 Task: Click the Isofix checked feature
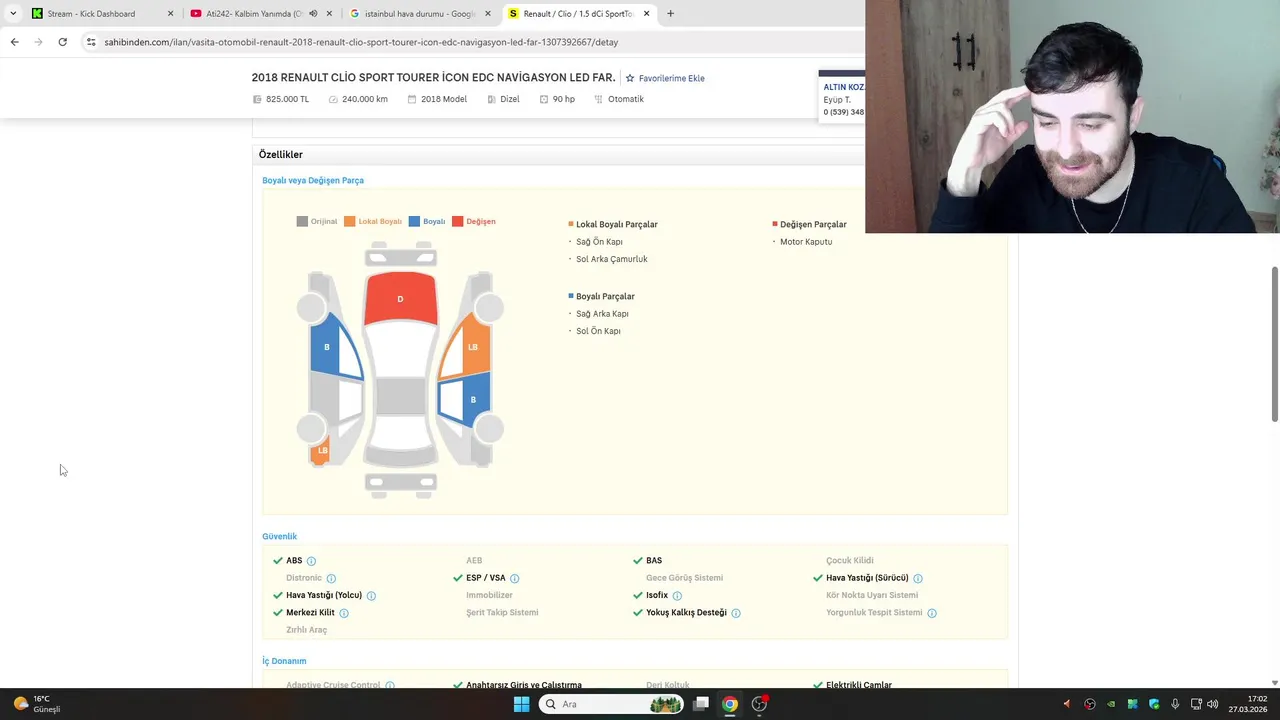click(x=651, y=596)
